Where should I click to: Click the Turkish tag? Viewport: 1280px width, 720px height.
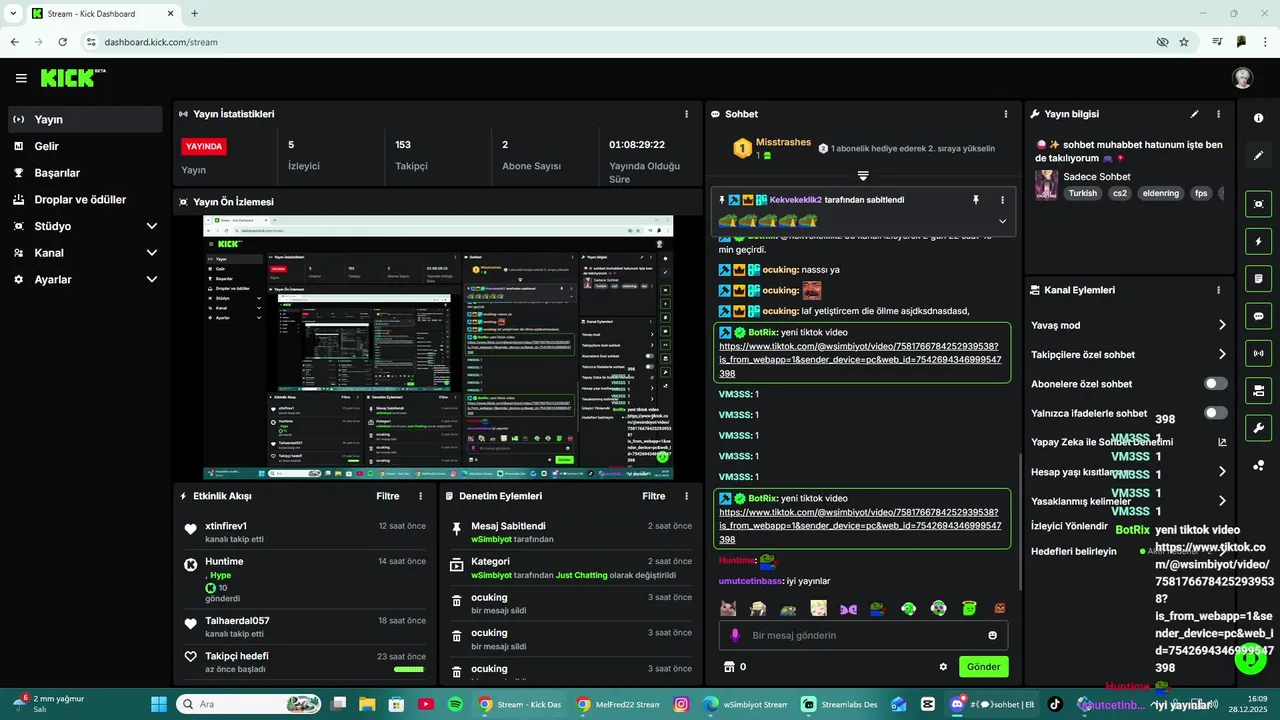(1082, 193)
